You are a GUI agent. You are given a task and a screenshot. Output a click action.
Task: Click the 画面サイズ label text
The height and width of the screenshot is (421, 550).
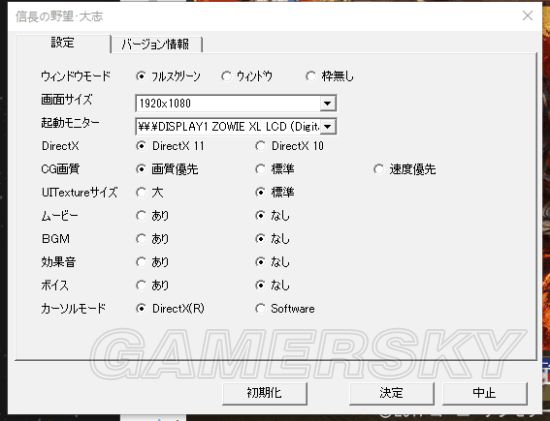coord(67,100)
